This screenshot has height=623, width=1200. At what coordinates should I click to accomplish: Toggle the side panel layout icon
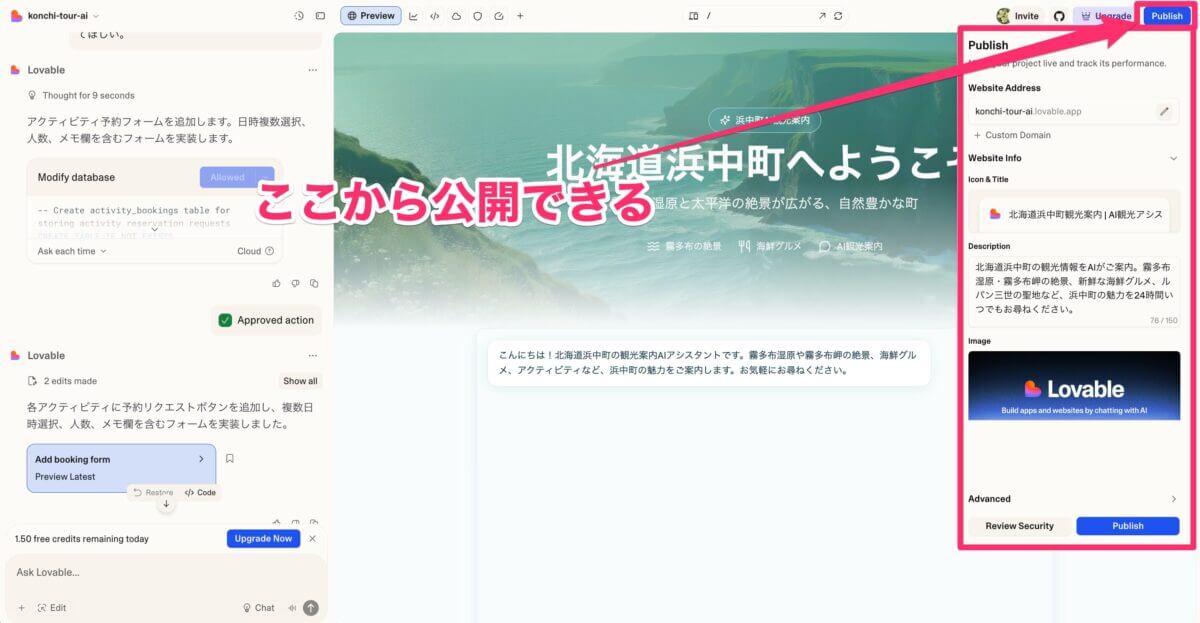pyautogui.click(x=320, y=16)
